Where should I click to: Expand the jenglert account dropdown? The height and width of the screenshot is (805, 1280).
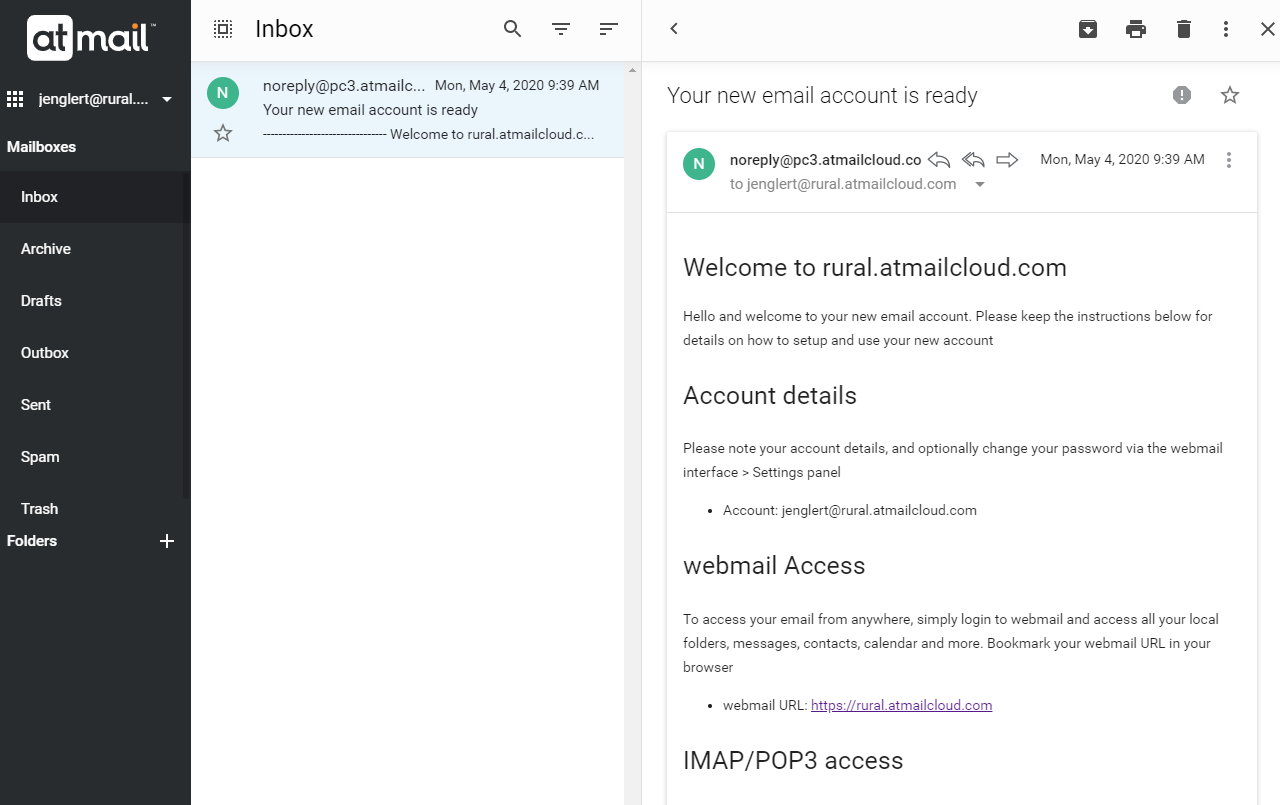167,99
